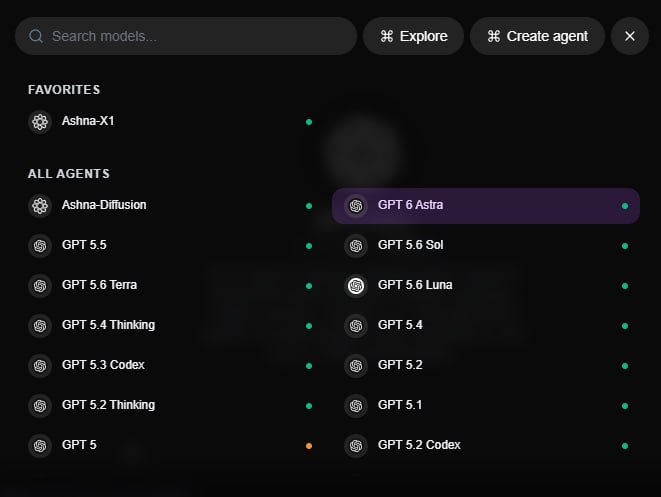This screenshot has height=497, width=661.
Task: Click the Ashna-Diffusion flower icon
Action: pos(40,206)
